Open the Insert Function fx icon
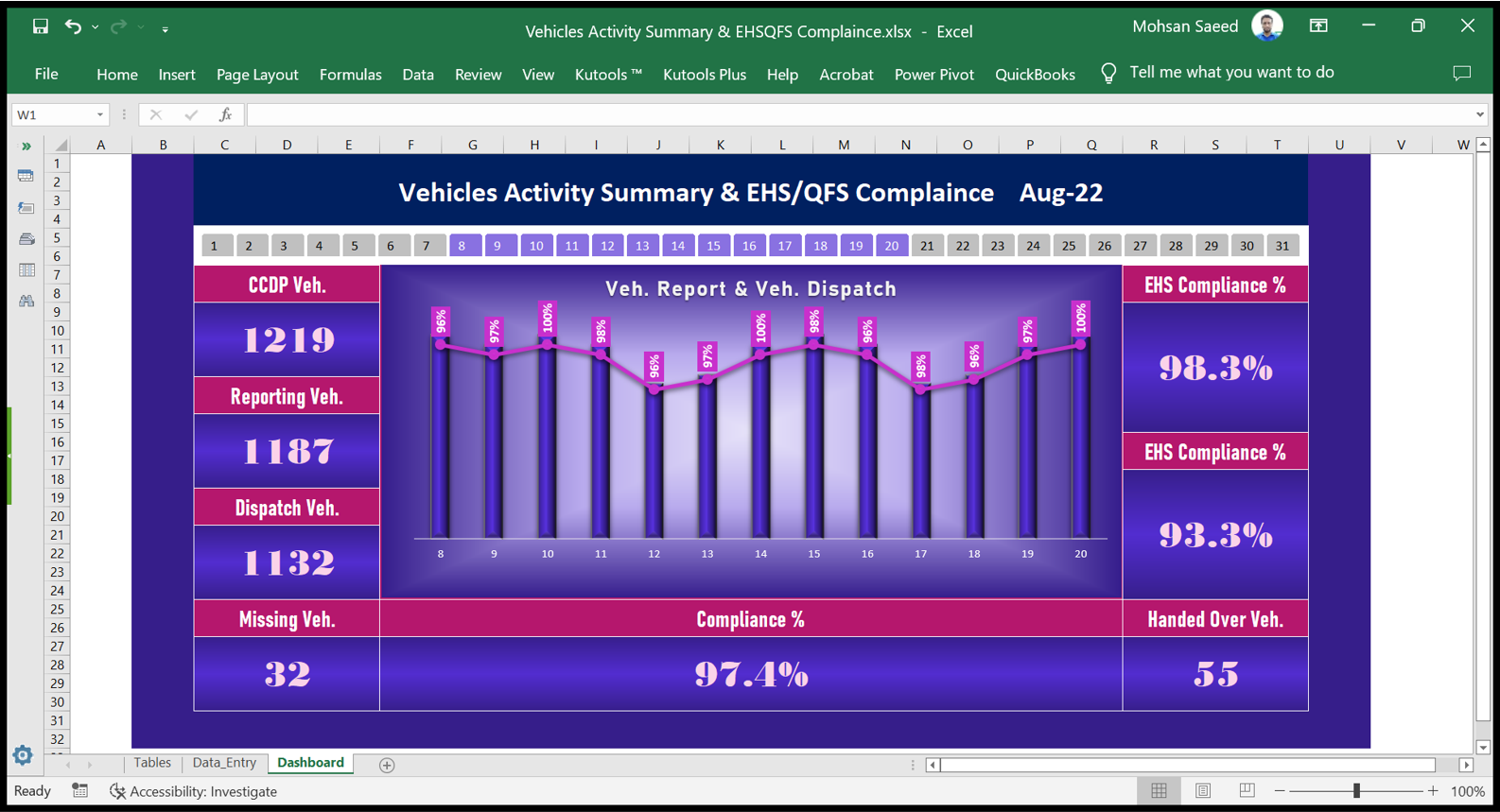Image resolution: width=1500 pixels, height=812 pixels. 225,114
